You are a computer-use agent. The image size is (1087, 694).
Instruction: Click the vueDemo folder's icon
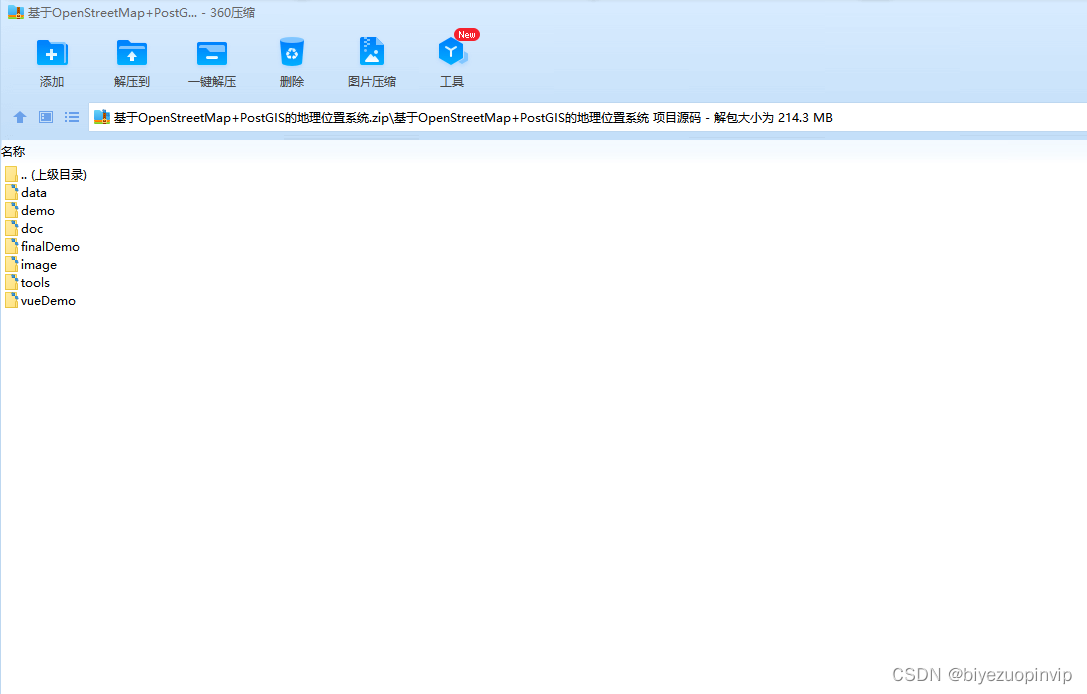11,300
